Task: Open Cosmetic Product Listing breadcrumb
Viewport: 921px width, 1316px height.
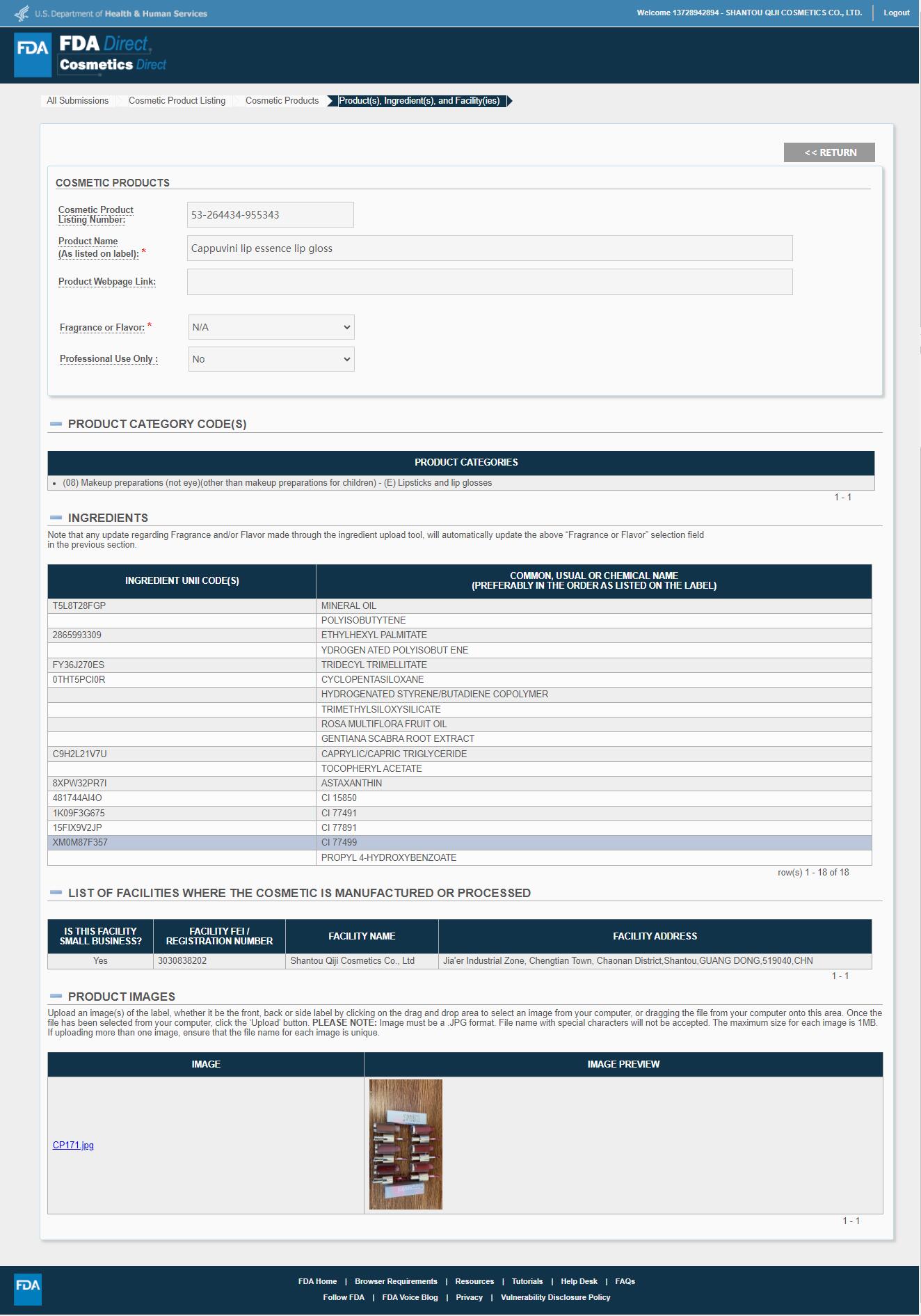Action: coord(177,101)
